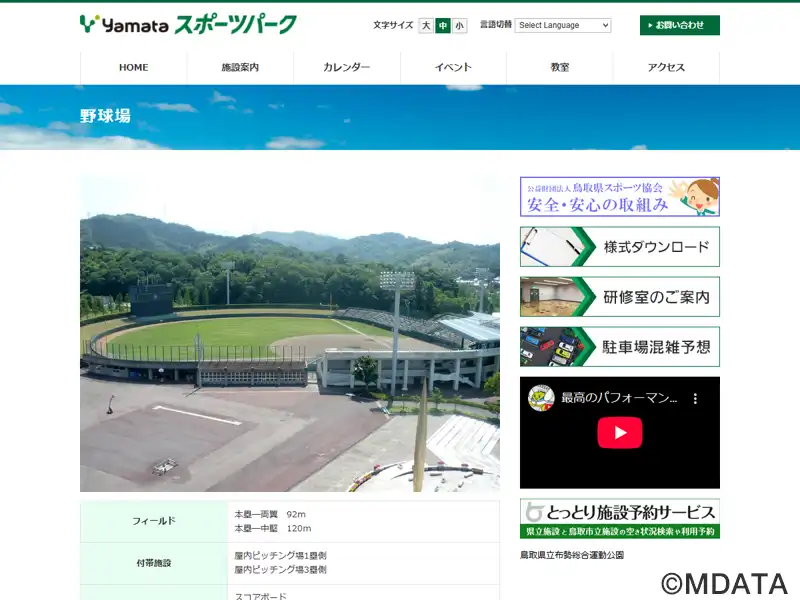The width and height of the screenshot is (800, 600).
Task: Open the 駐車場混雑予想 banner link
Action: [x=620, y=346]
